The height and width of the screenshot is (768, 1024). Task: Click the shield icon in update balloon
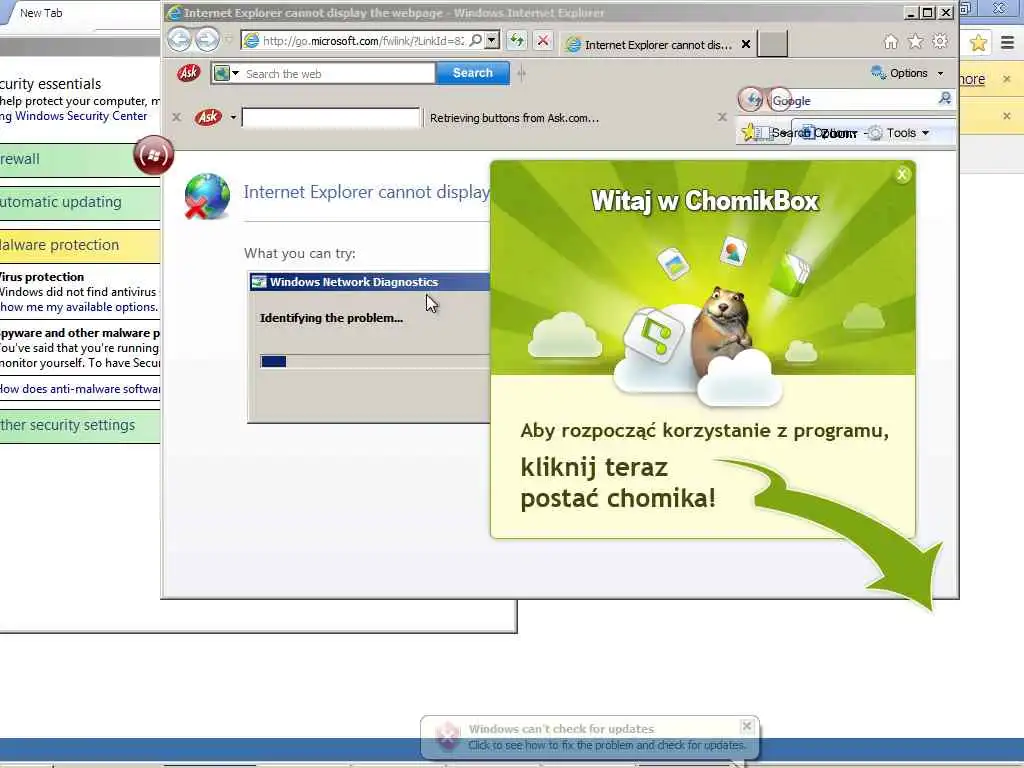click(x=448, y=737)
